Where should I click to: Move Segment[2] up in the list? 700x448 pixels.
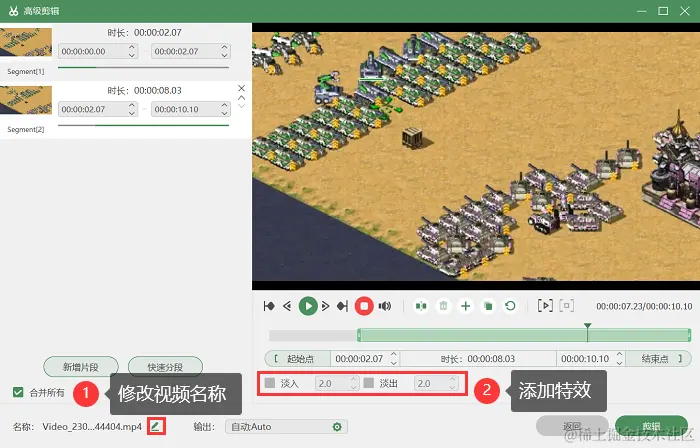242,98
